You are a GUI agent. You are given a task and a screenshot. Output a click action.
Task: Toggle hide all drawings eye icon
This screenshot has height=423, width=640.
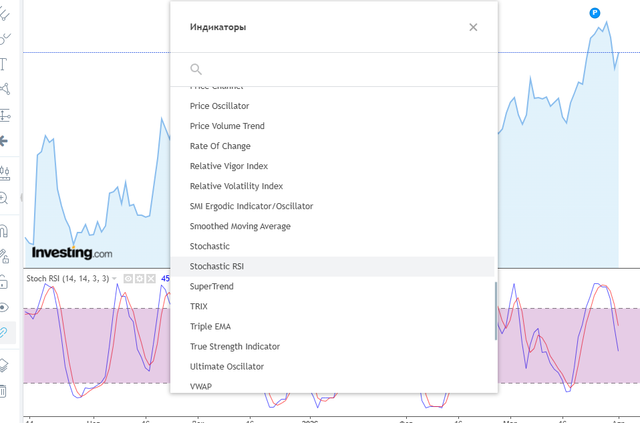[x=4, y=307]
